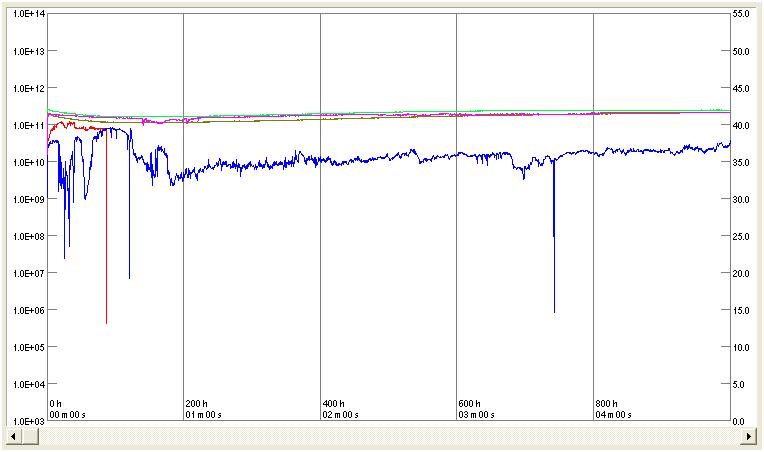Screen dimensions: 764x452
Task: Click the 1.0E+09 left axis label
Action: coord(29,199)
